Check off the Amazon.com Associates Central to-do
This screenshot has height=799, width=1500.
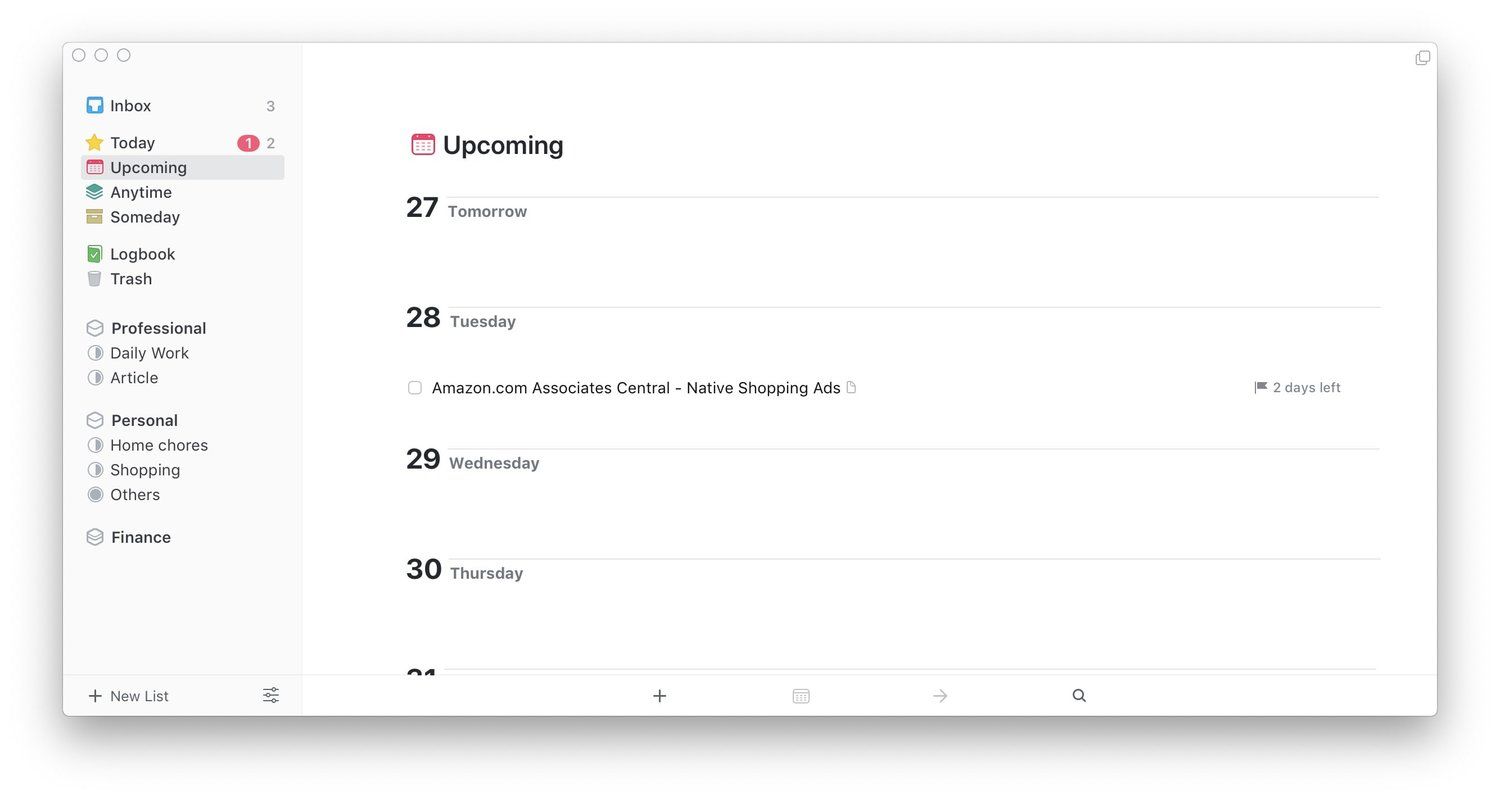415,388
